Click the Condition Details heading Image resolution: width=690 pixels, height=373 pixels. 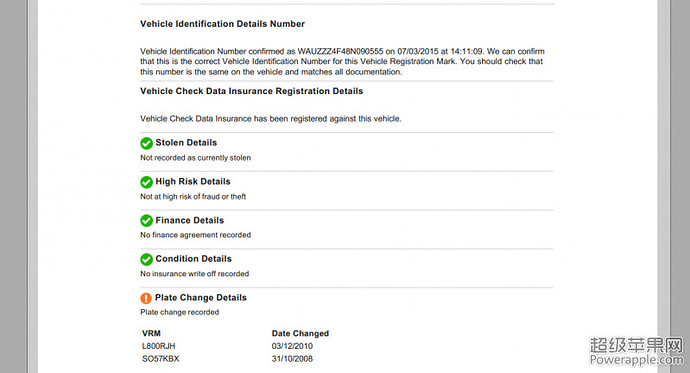point(194,259)
